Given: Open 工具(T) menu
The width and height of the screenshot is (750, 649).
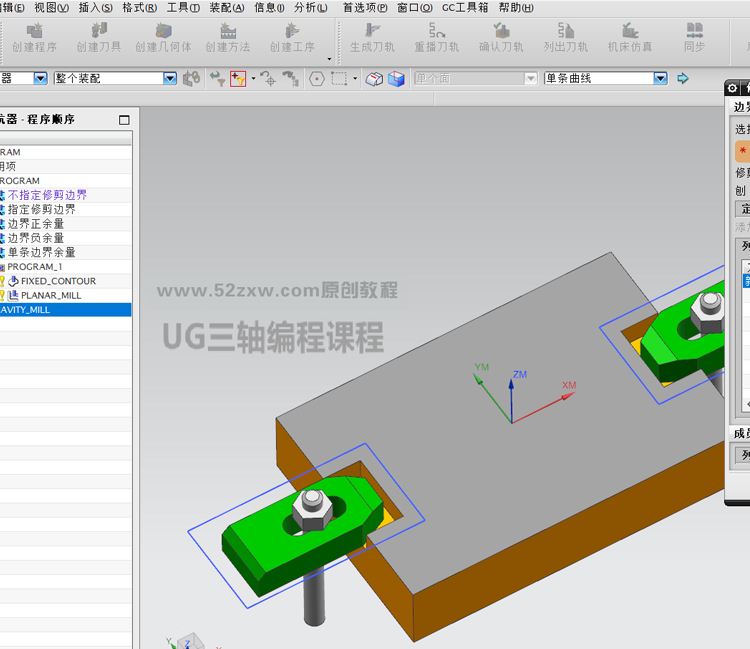Looking at the screenshot, I should point(183,8).
